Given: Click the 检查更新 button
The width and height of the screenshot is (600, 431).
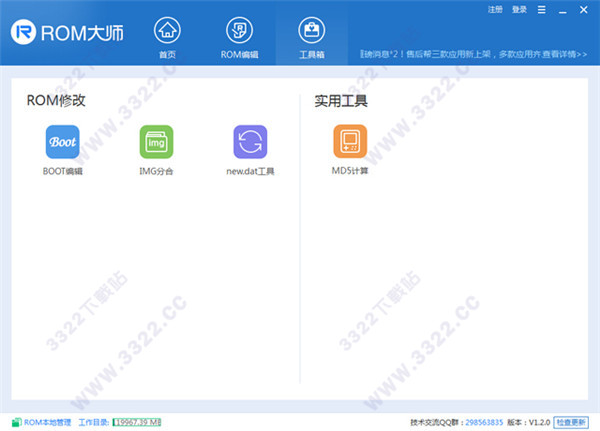Looking at the screenshot, I should tap(571, 422).
